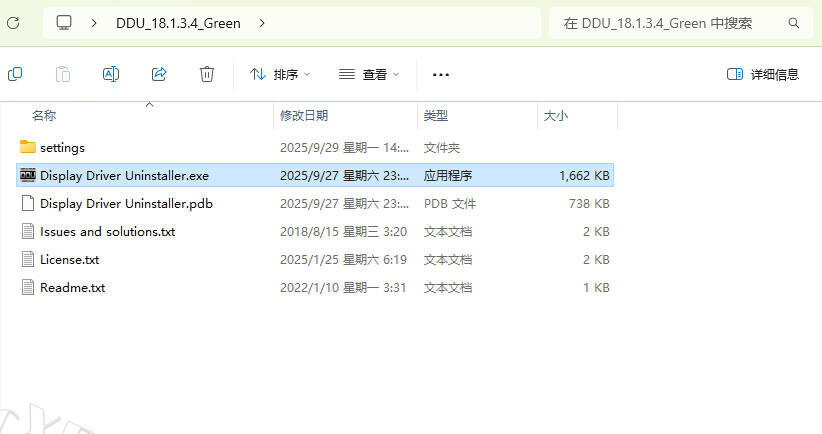This screenshot has height=434, width=822.
Task: Sort by the 大小 column header
Action: [x=555, y=116]
